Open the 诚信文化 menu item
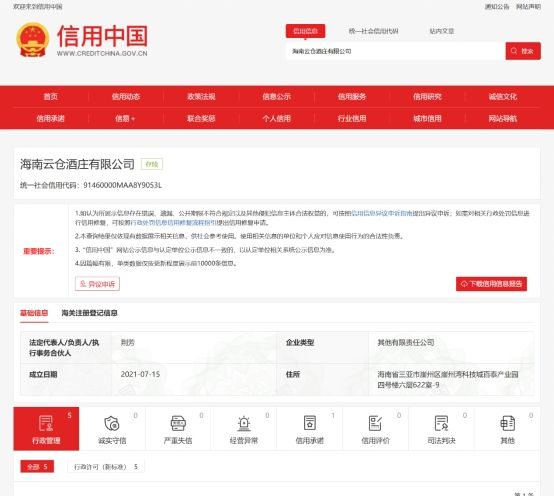Viewport: 554px width, 497px height. (502, 97)
